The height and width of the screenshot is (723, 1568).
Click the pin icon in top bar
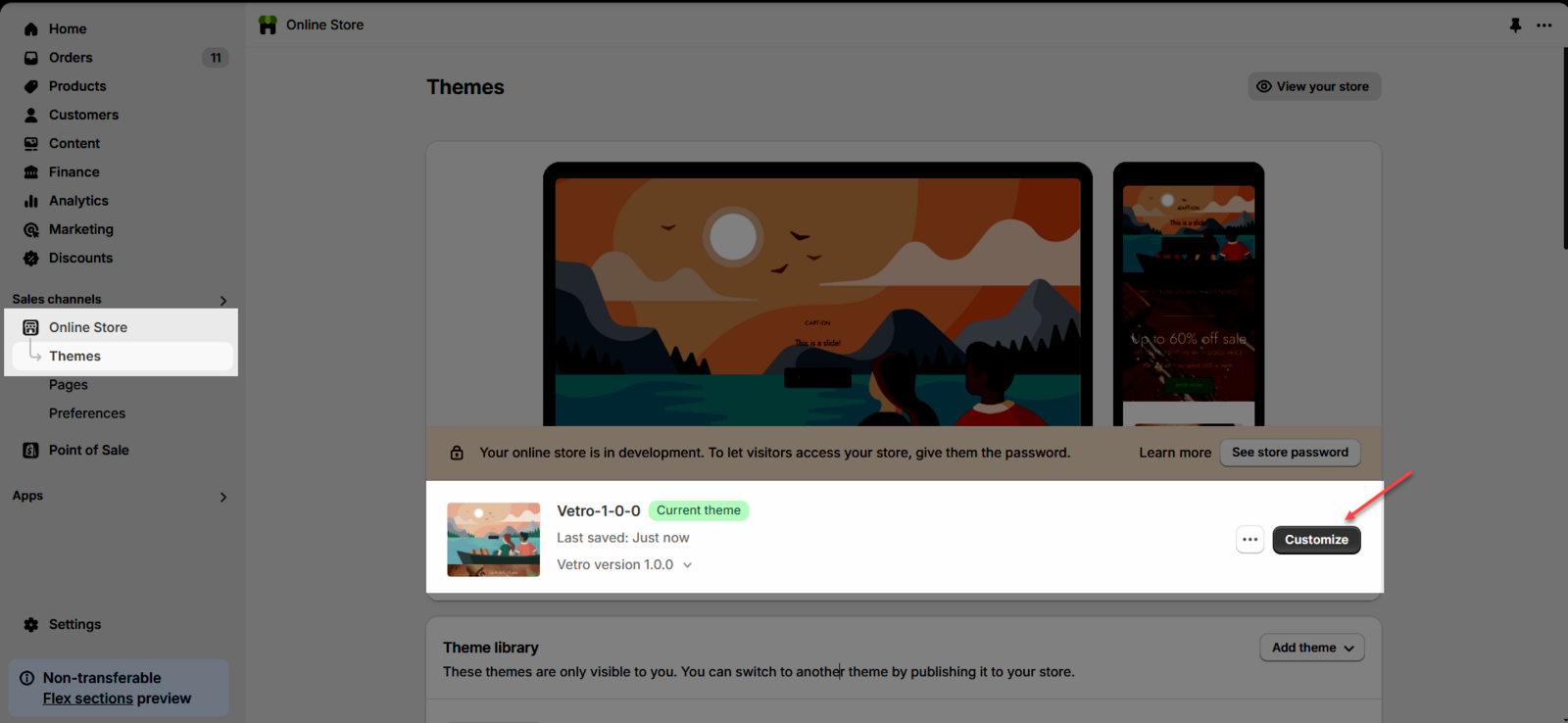click(x=1515, y=25)
